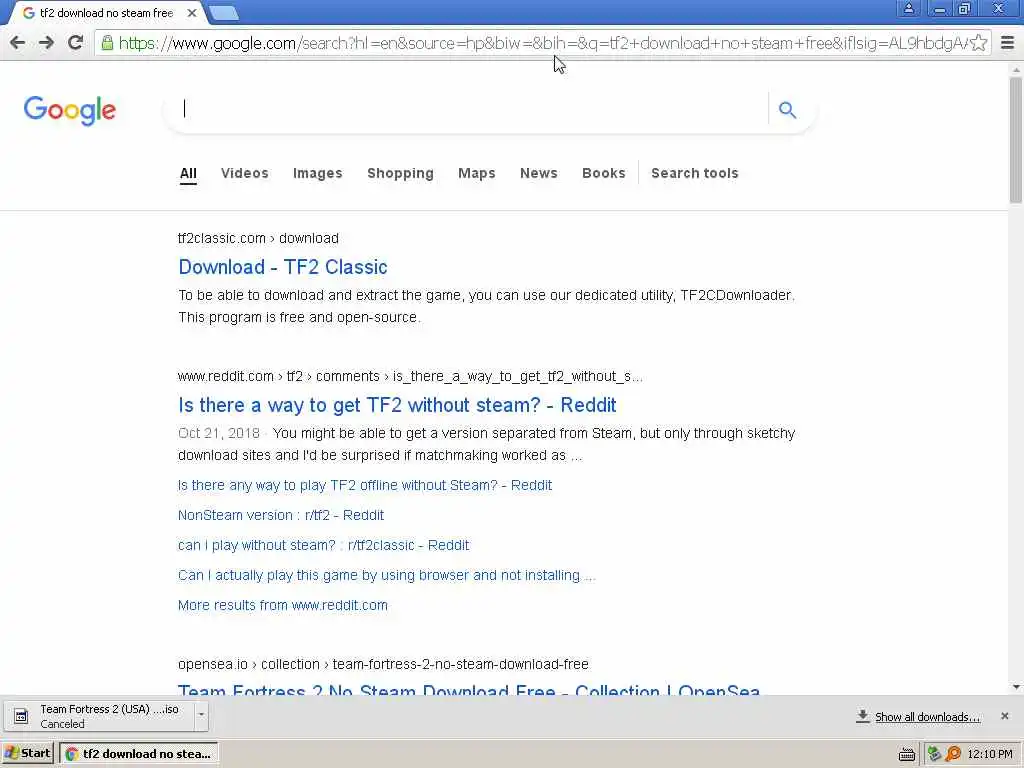
Task: Close the tf2 download browser tab
Action: tap(192, 13)
